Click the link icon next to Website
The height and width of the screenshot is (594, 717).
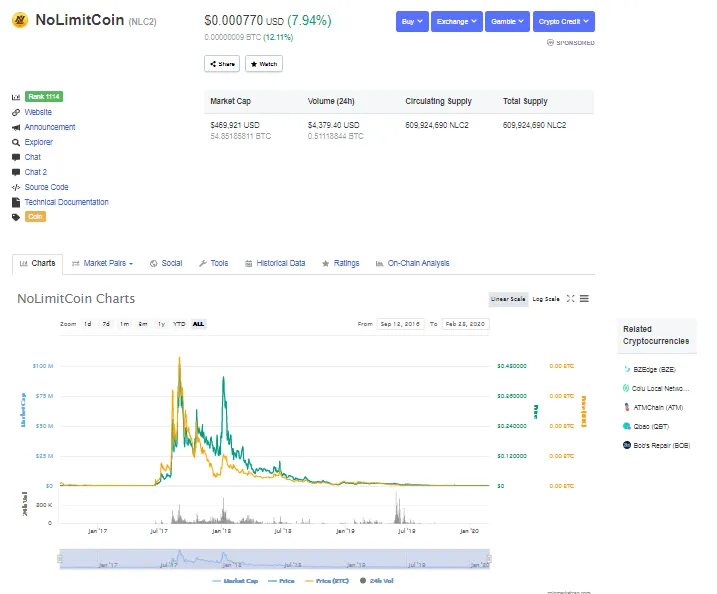pyautogui.click(x=16, y=112)
